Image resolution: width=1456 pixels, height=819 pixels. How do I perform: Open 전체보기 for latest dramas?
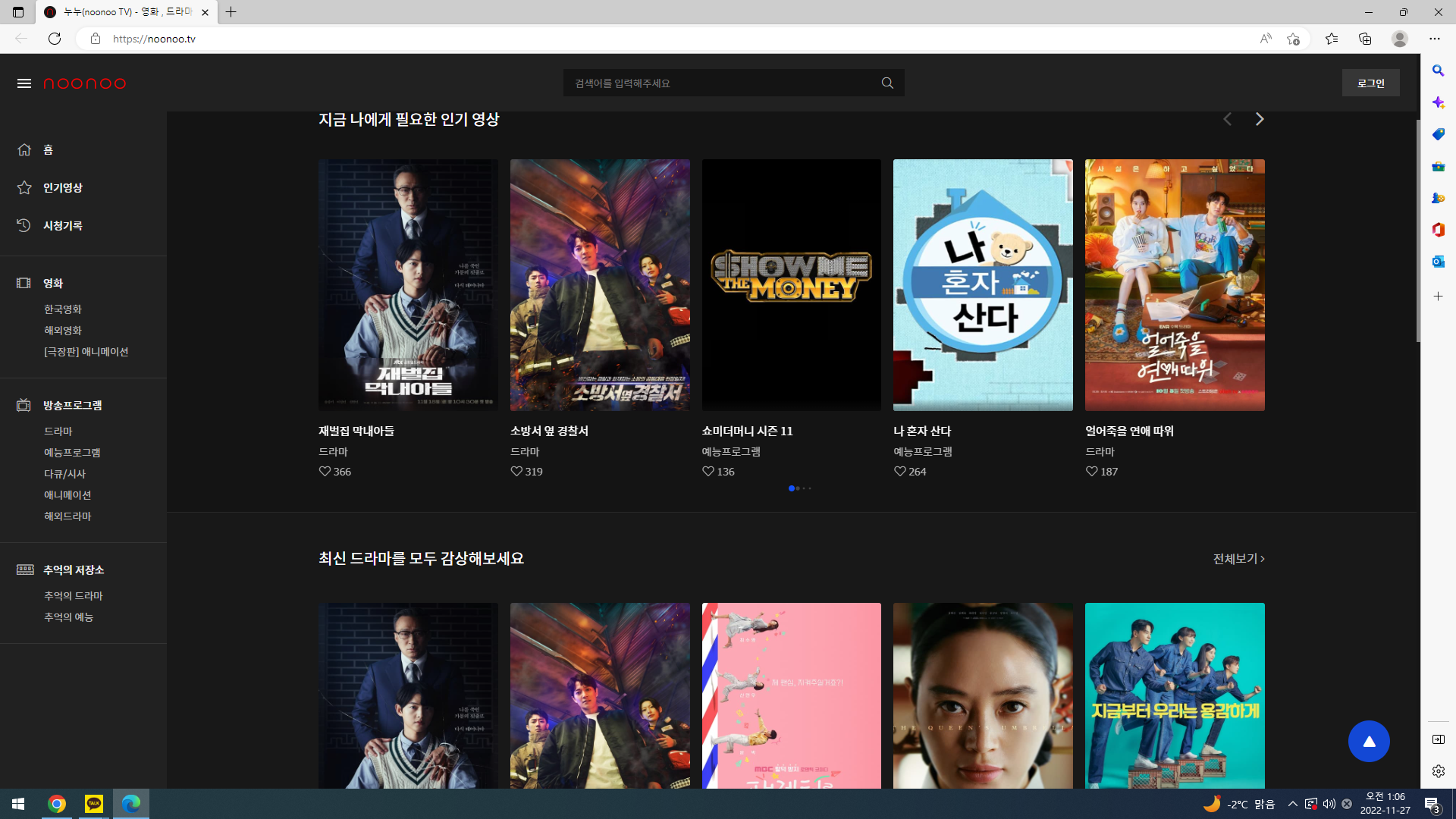point(1239,559)
